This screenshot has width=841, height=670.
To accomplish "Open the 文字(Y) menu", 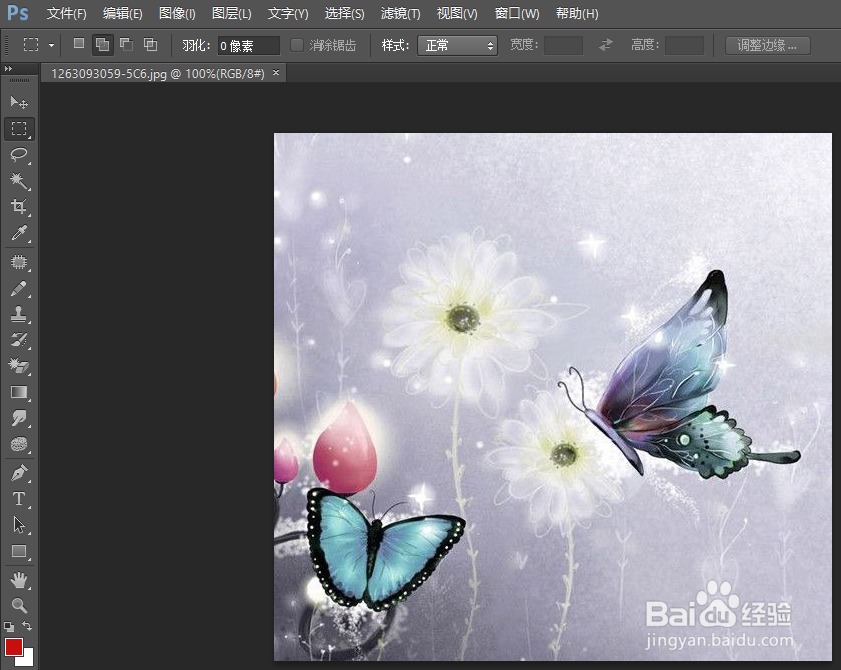I will pos(288,13).
